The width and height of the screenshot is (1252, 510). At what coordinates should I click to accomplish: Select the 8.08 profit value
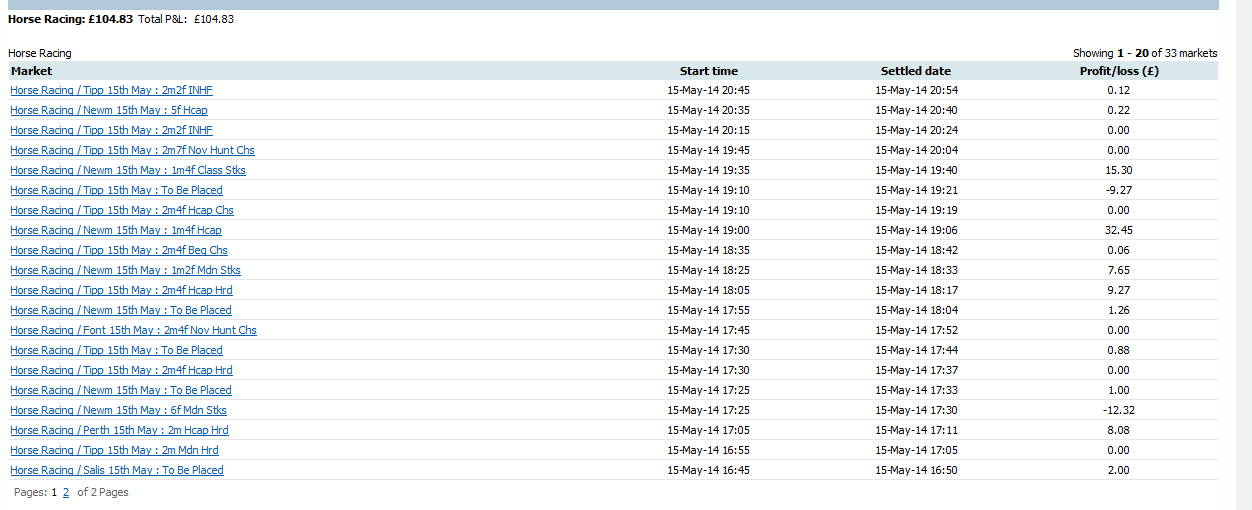[1119, 430]
